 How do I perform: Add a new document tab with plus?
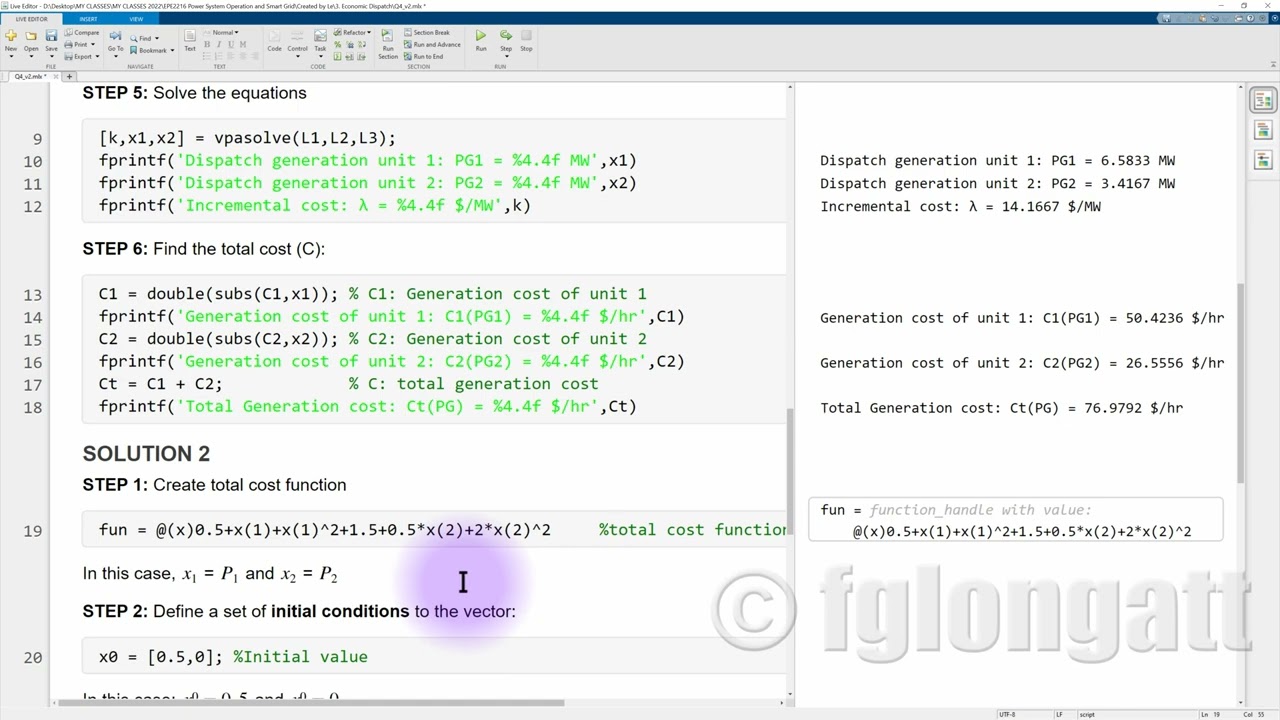pos(69,76)
